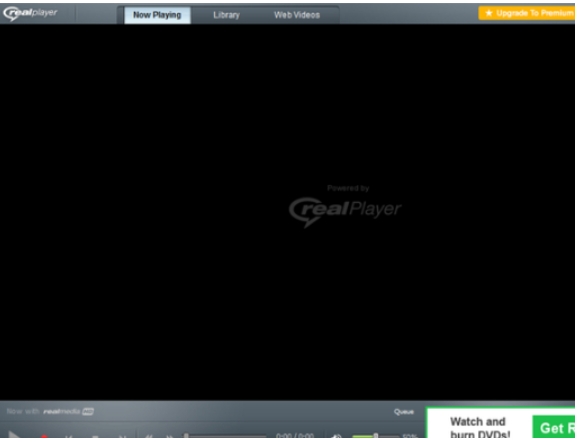The width and height of the screenshot is (577, 442).
Task: Click the RealPlayer logo in the header
Action: [x=30, y=13]
